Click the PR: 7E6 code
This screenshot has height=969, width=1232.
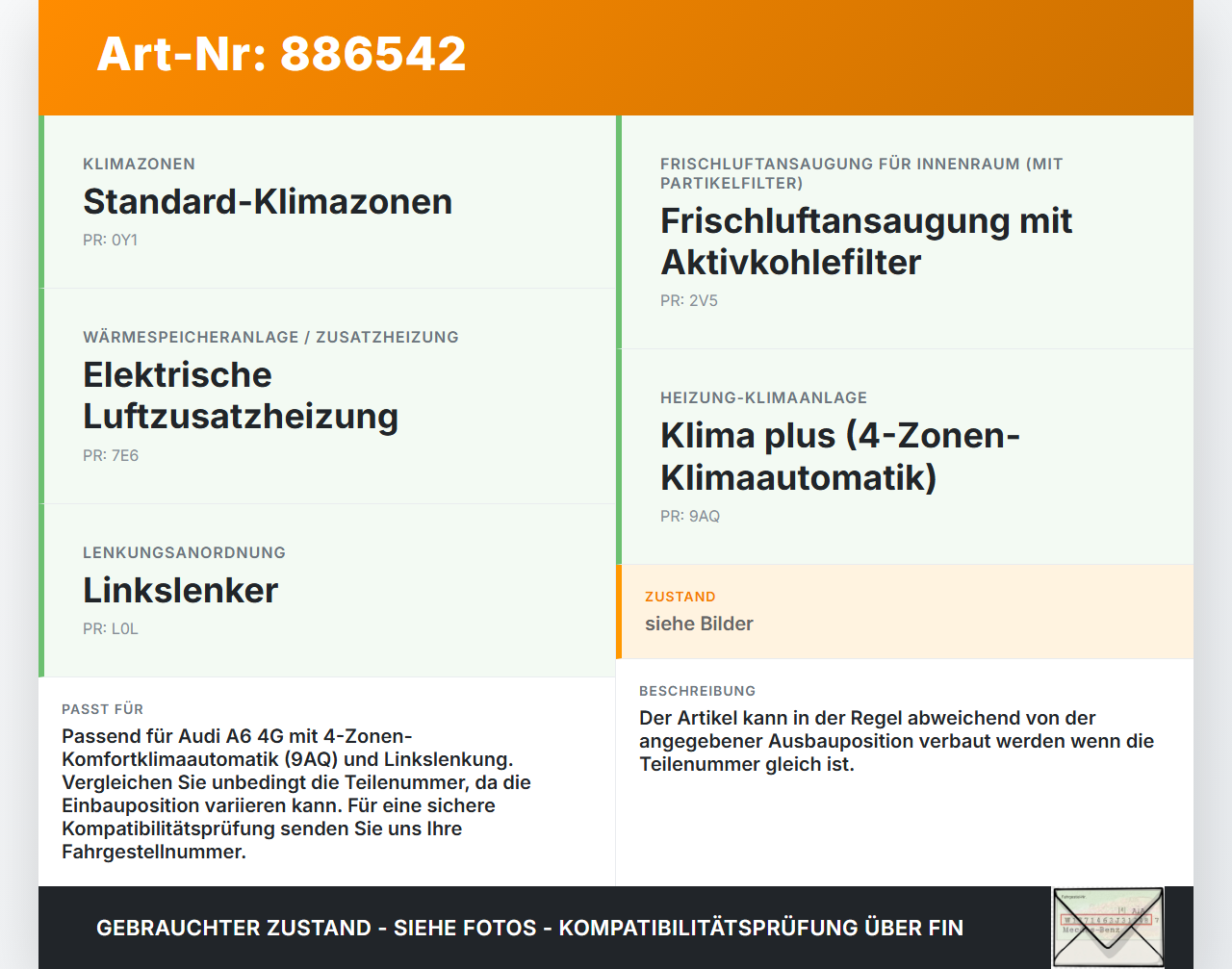tap(111, 456)
